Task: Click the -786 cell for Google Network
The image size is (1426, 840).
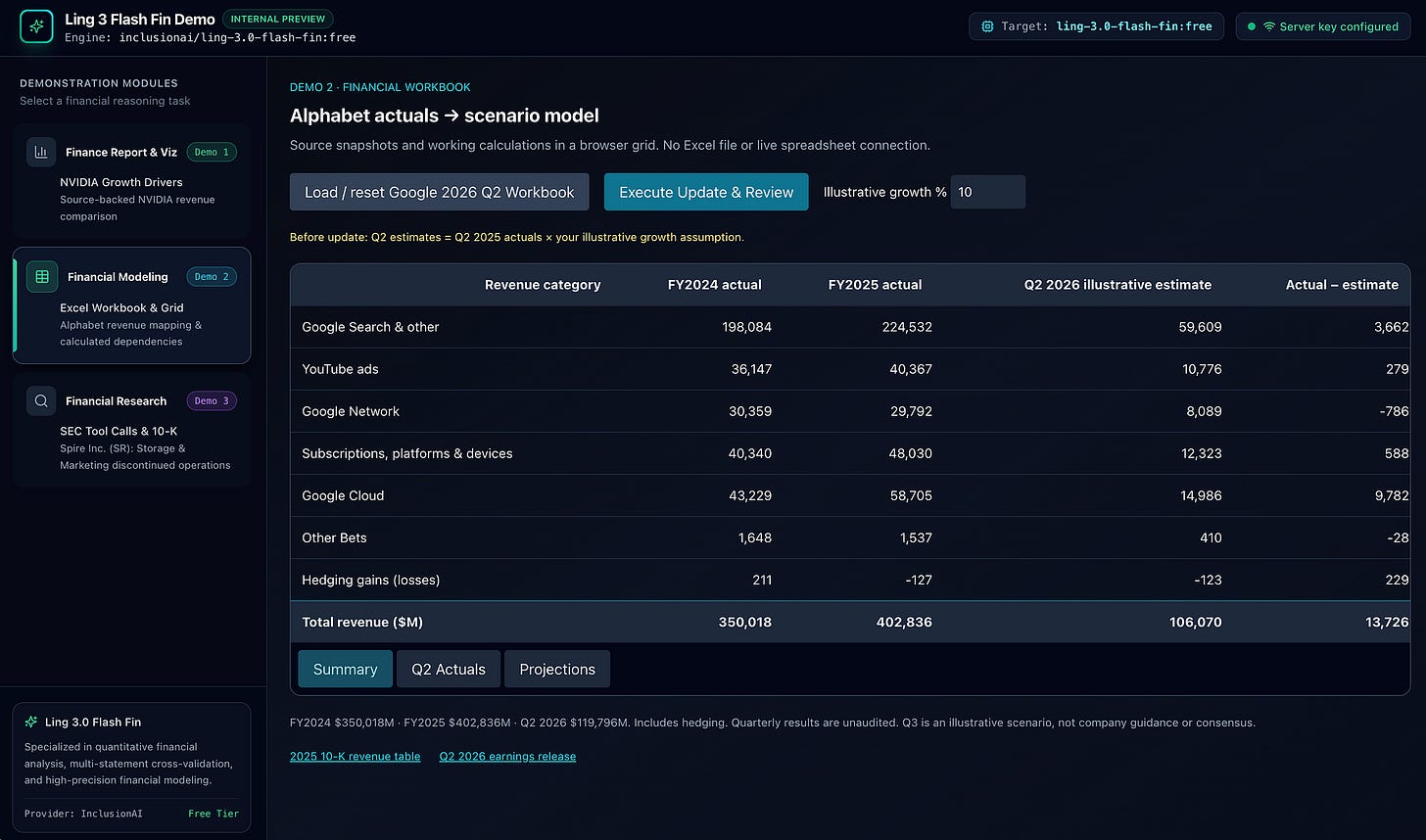Action: coord(1395,411)
